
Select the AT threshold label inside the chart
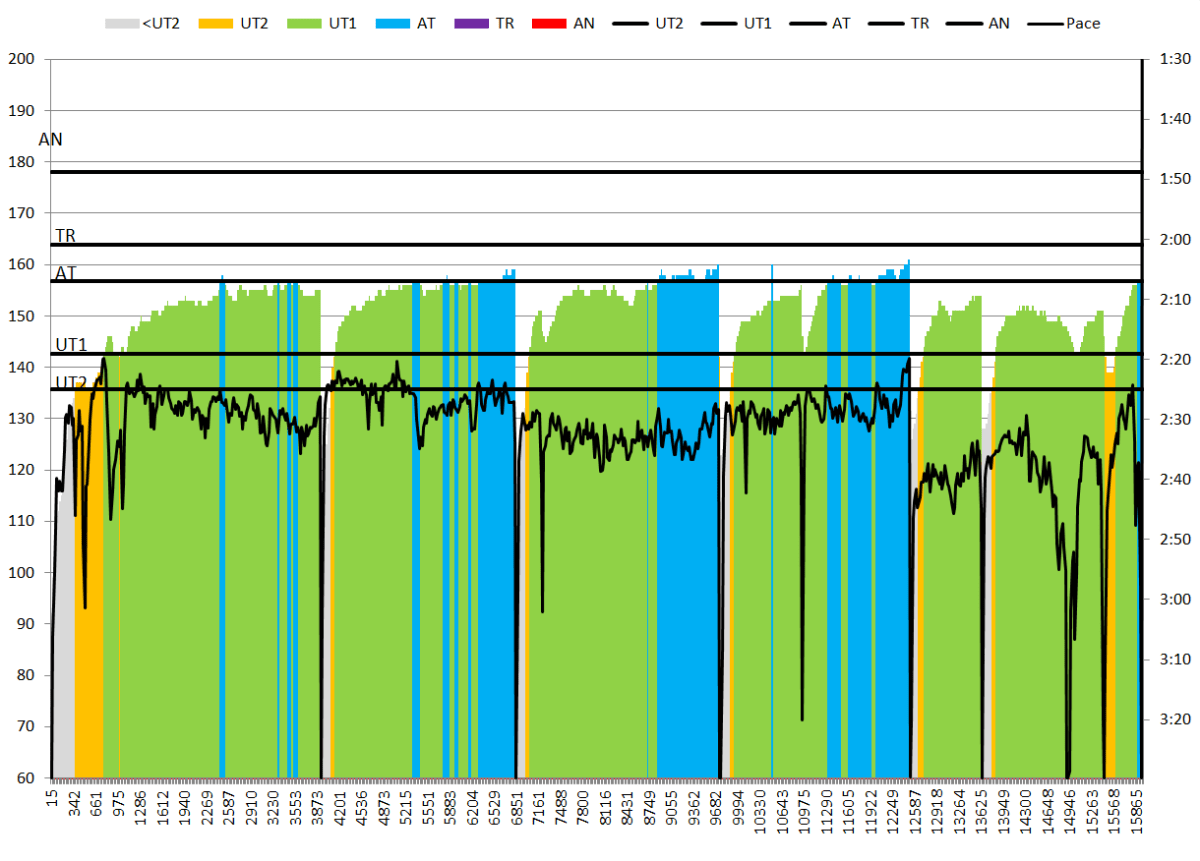point(66,273)
